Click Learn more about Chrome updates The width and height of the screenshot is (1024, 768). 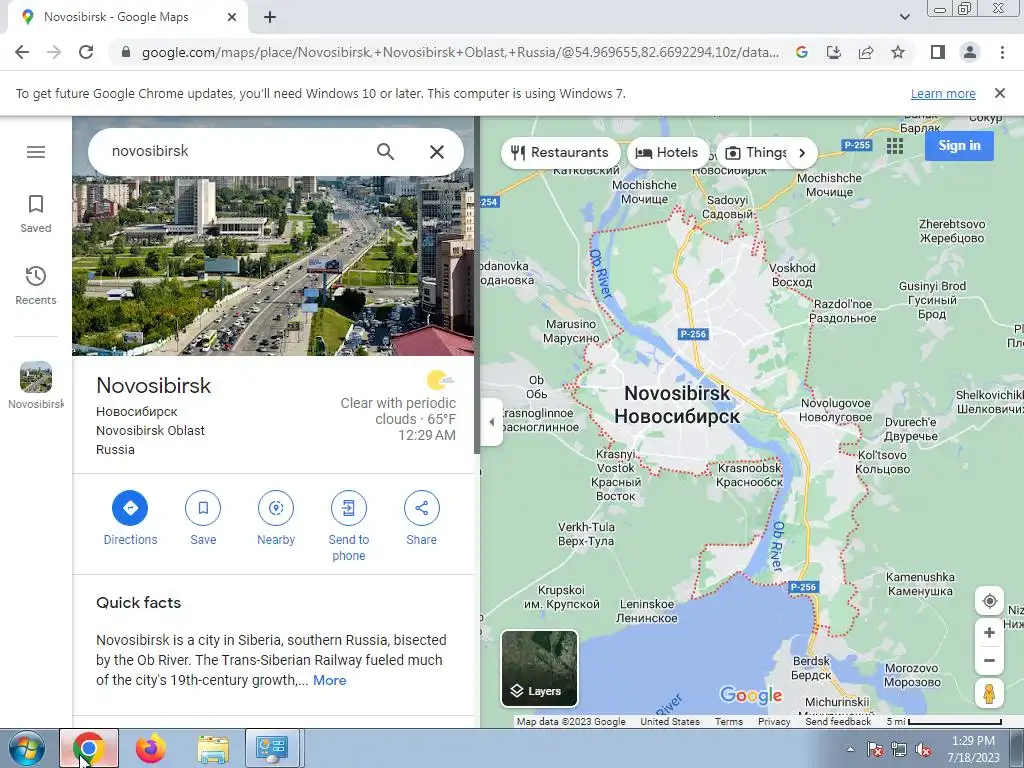(943, 93)
